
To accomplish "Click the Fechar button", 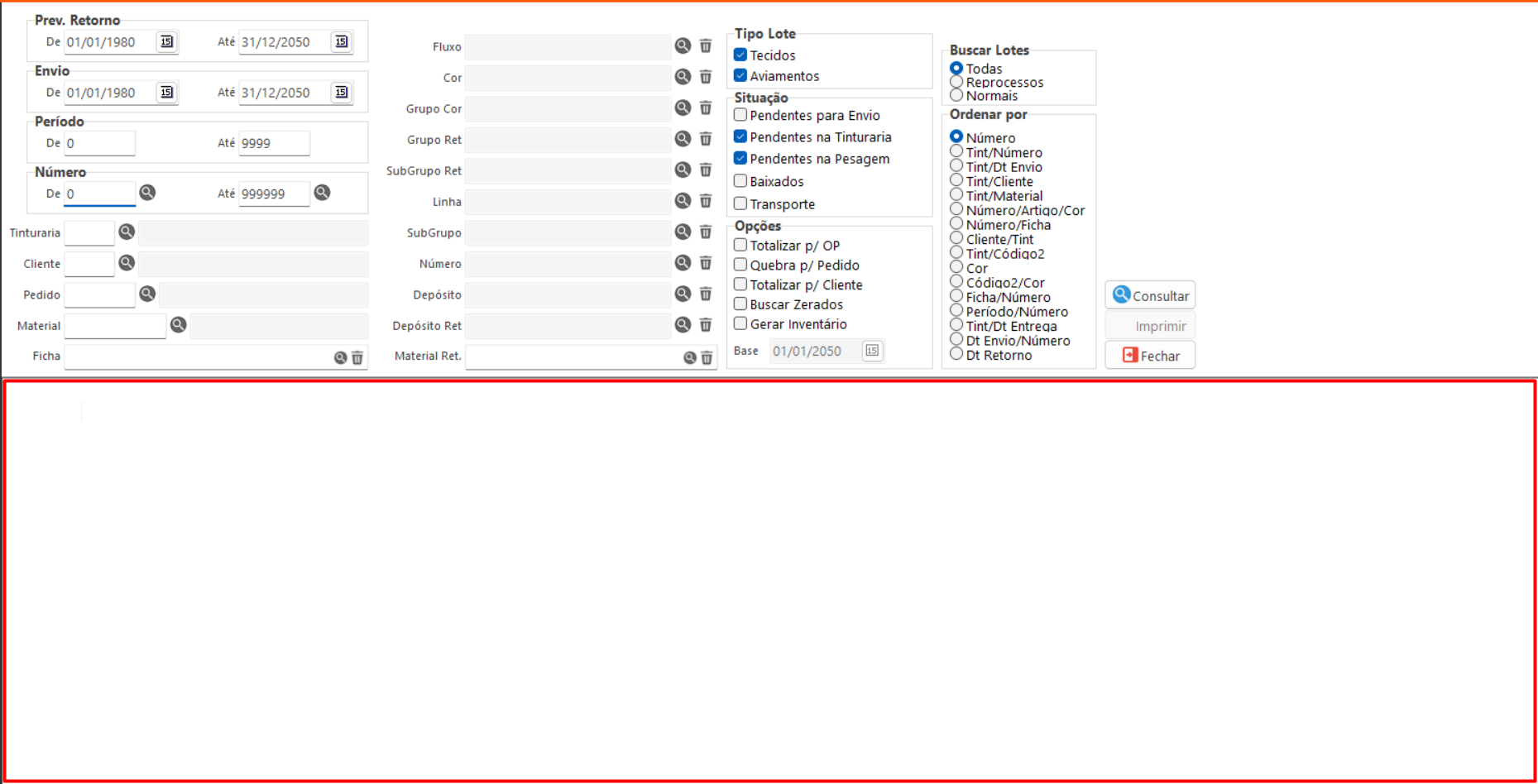I will click(1150, 356).
